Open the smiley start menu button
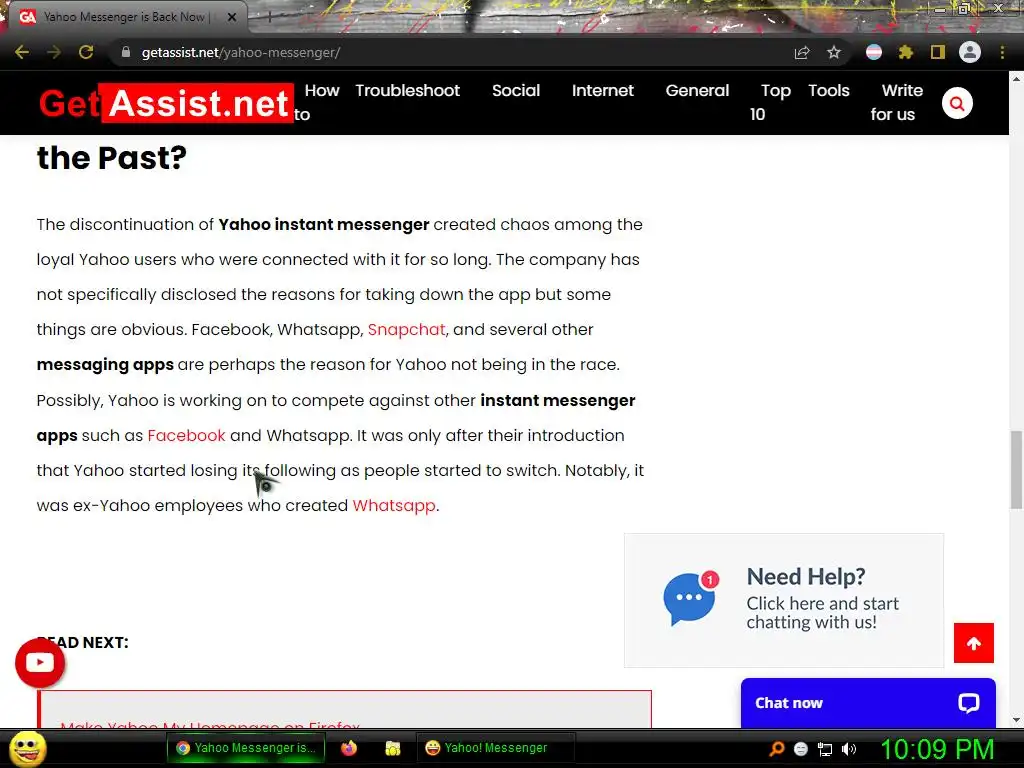Screen dimensions: 1024x768 pos(27,748)
